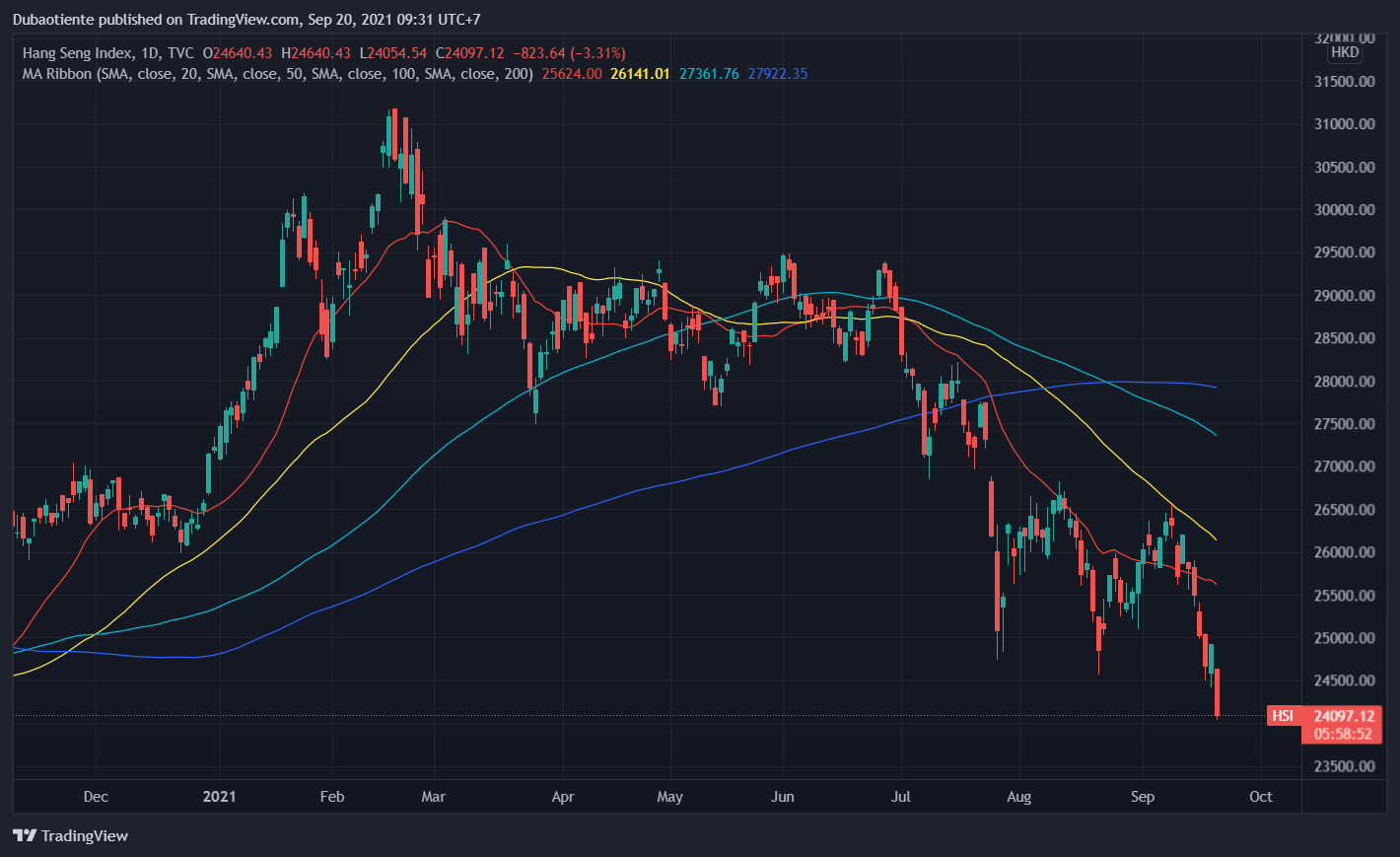This screenshot has width=1400, height=857.
Task: Click the Dec label on time axis
Action: point(96,797)
